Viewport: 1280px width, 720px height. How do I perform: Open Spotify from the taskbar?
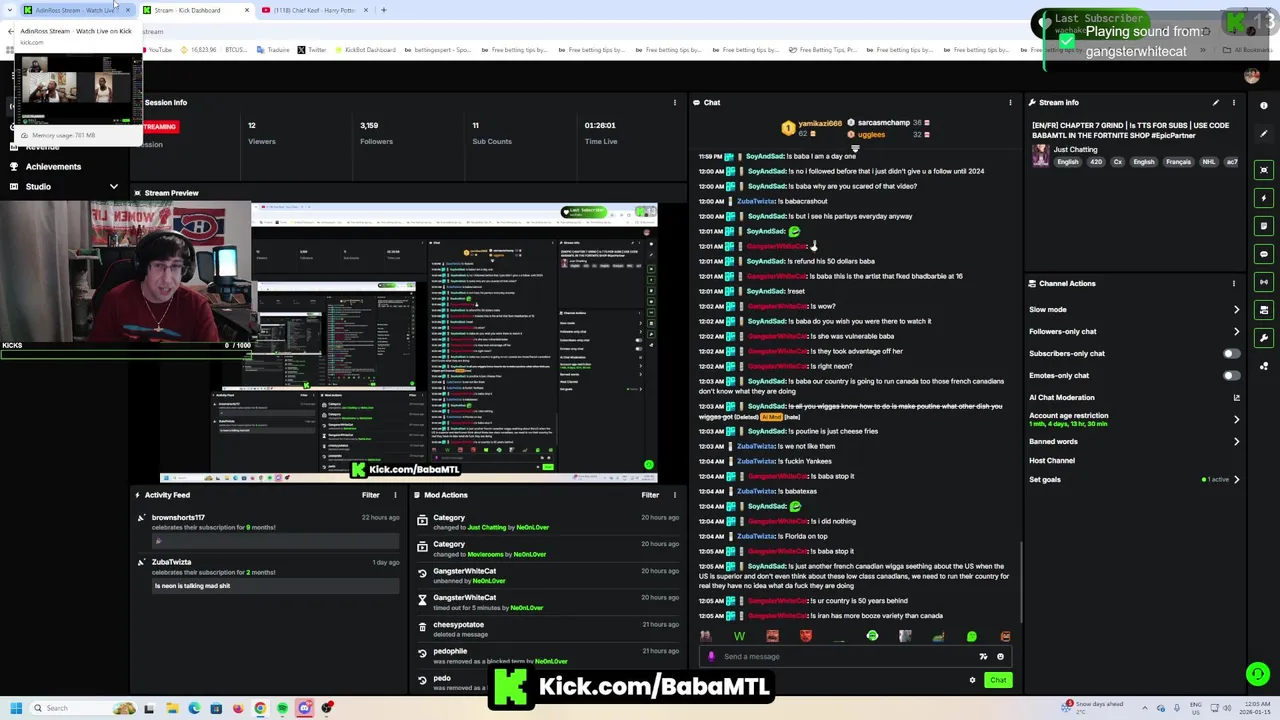(282, 708)
